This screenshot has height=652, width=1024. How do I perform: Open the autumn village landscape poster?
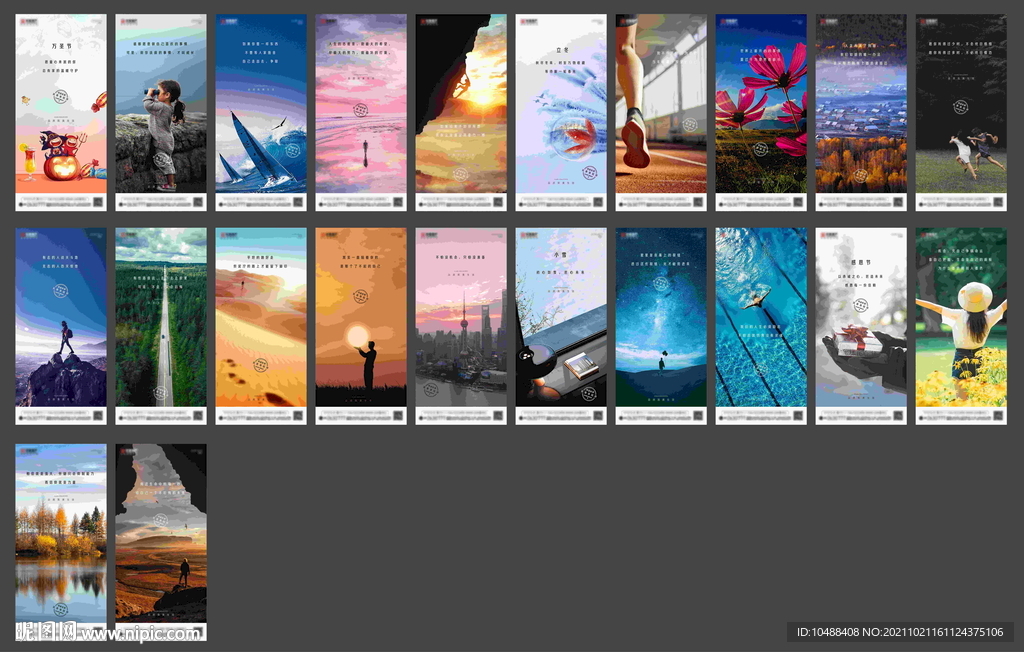(x=861, y=112)
